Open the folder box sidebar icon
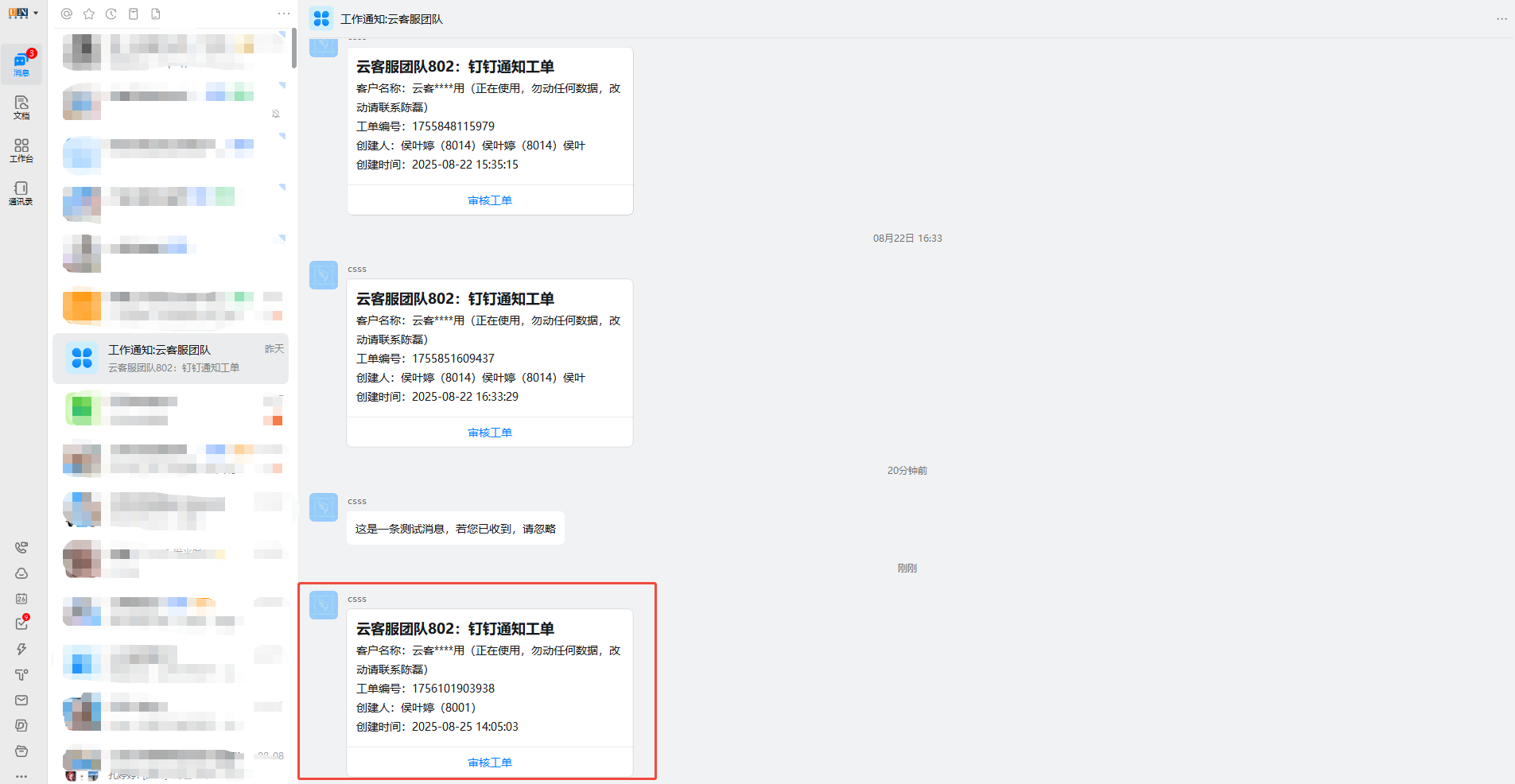Image resolution: width=1515 pixels, height=784 pixels. pos(21,751)
